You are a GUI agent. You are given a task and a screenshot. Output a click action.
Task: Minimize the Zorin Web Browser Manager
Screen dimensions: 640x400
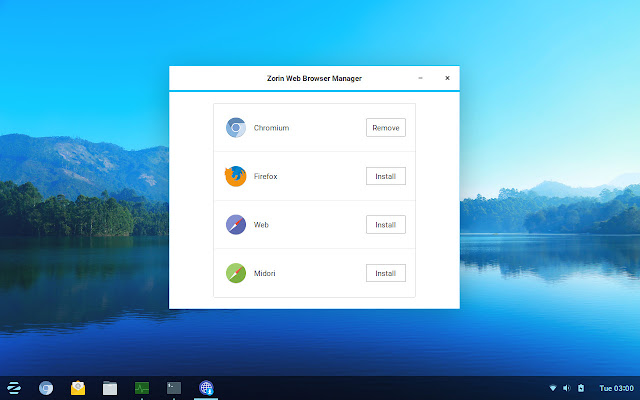420,78
